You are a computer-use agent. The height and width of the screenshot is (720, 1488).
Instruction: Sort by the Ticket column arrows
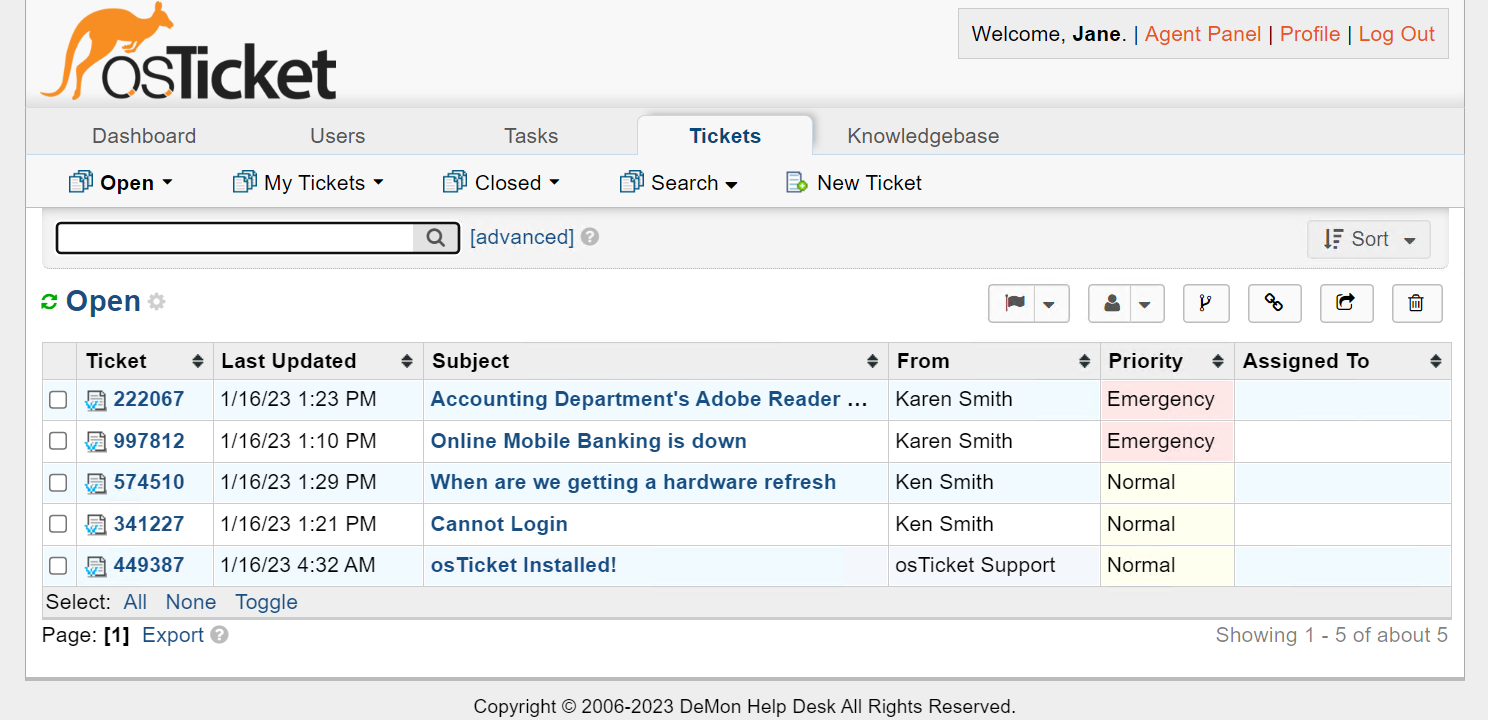pos(197,361)
